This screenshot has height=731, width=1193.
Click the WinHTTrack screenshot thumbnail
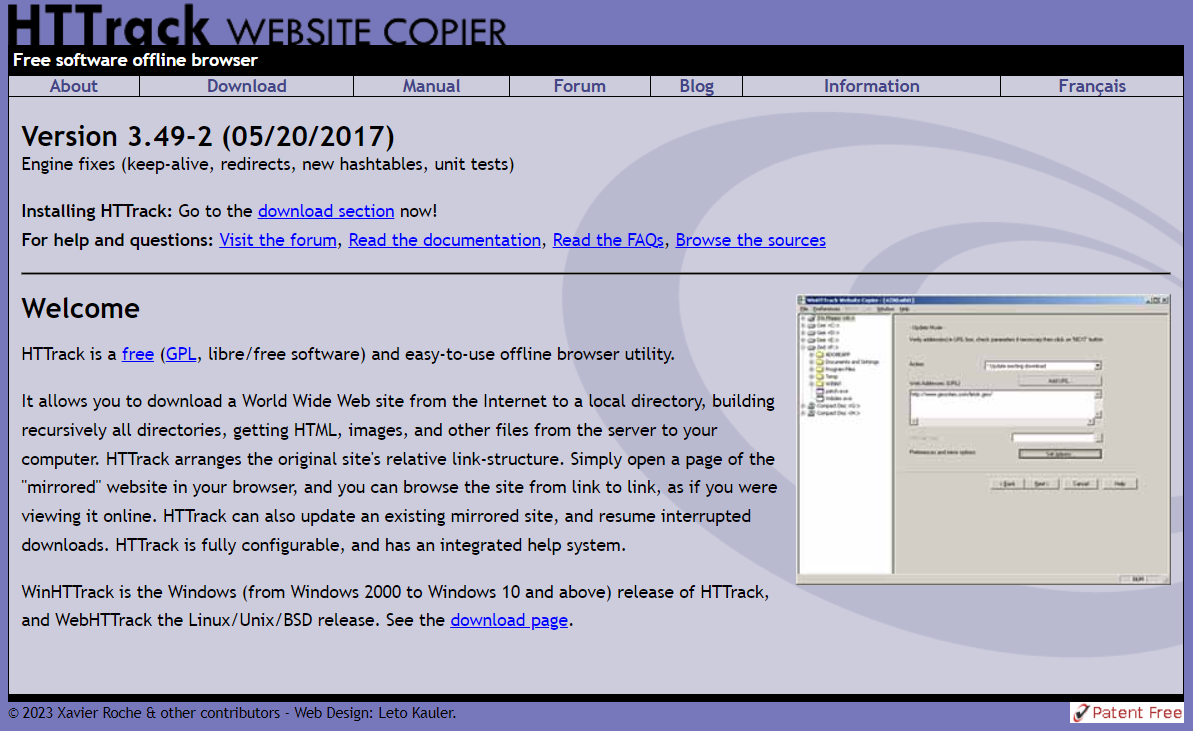[983, 439]
